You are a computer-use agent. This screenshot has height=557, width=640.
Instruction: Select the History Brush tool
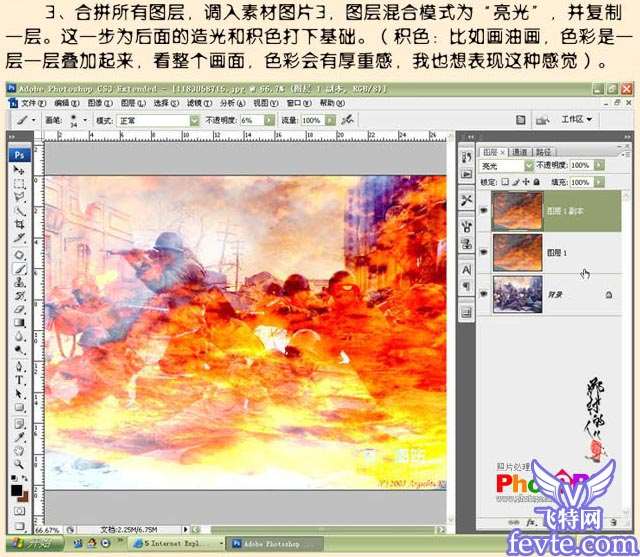19,296
